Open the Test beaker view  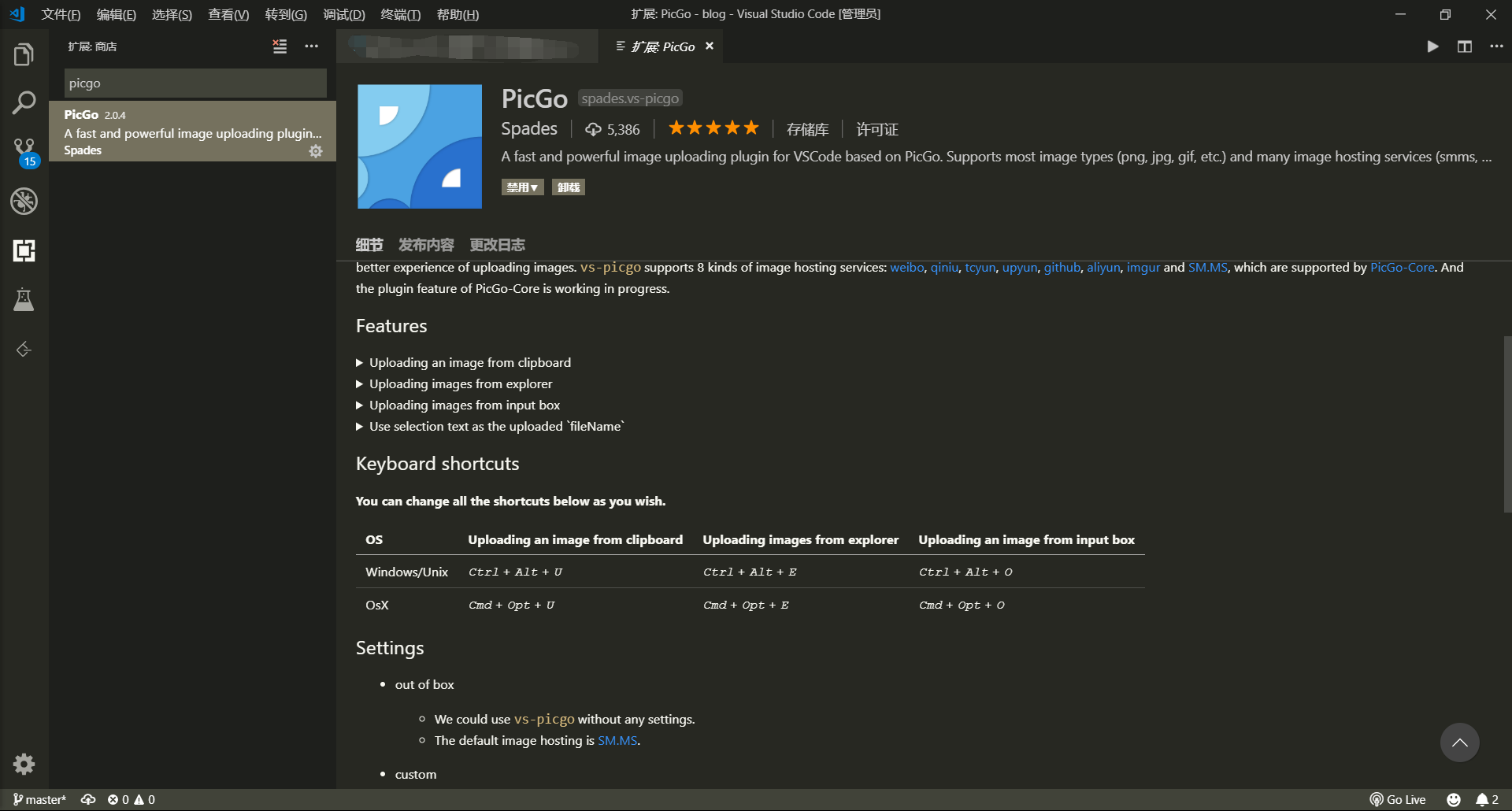(x=24, y=300)
